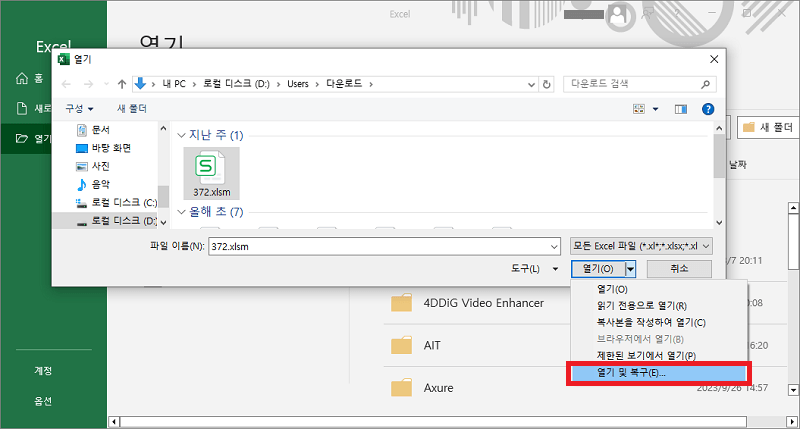The height and width of the screenshot is (429, 800).
Task: Collapse the 지난 주 (1) group
Action: [181, 135]
